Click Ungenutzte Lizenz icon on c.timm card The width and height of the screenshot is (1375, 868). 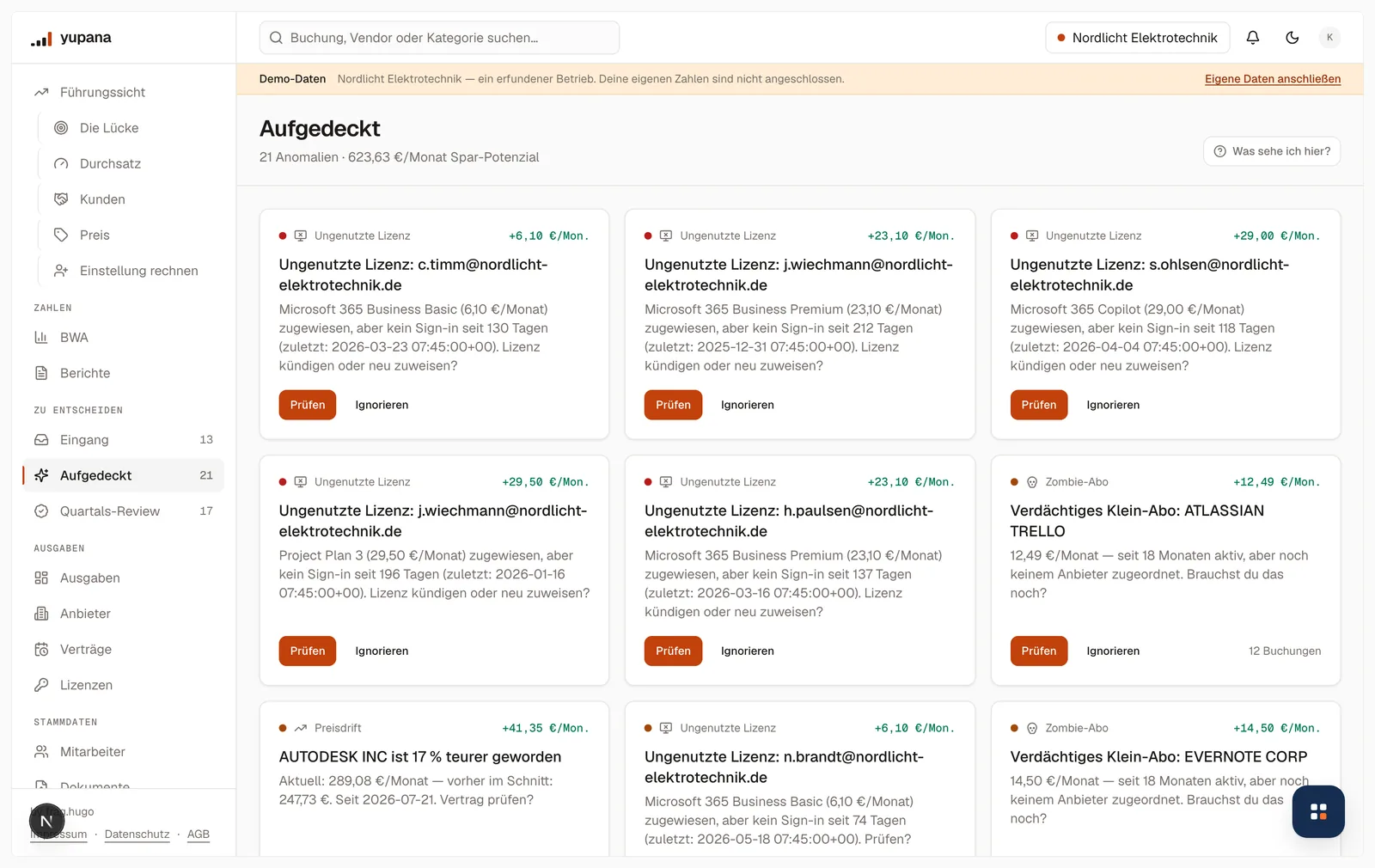(301, 235)
